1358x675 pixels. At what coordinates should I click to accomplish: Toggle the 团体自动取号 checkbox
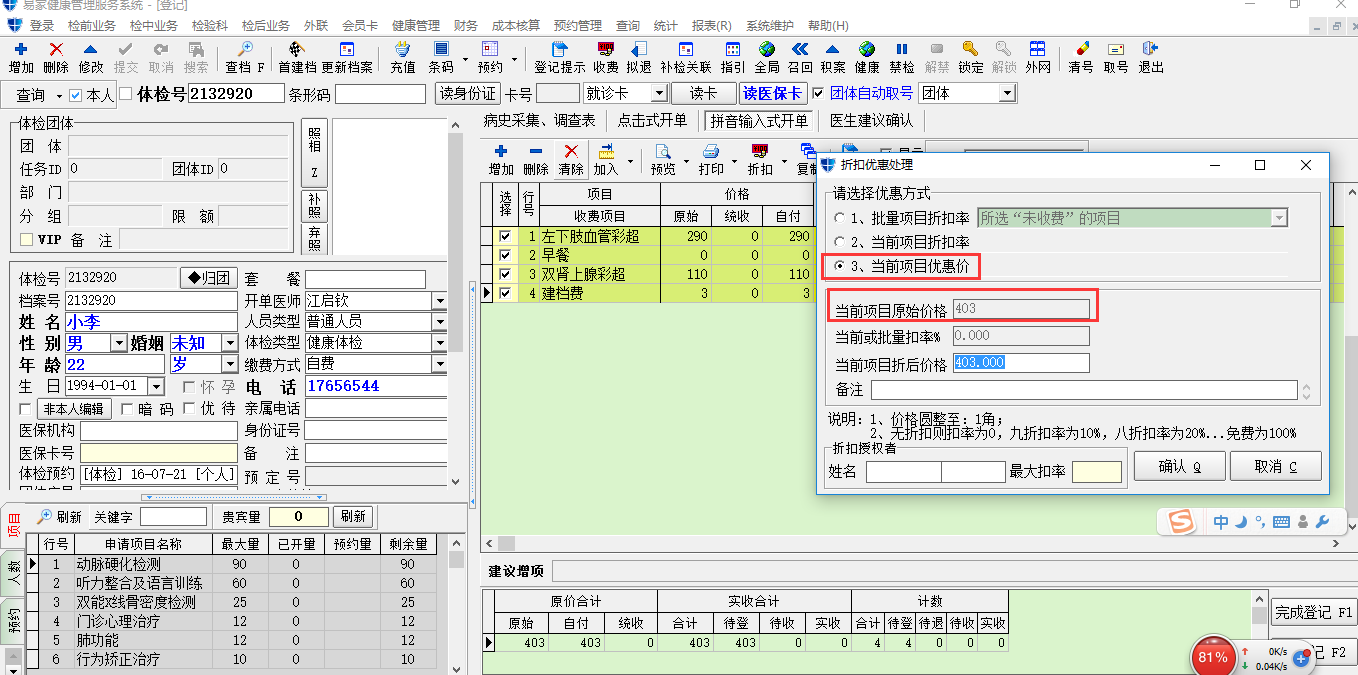[819, 93]
